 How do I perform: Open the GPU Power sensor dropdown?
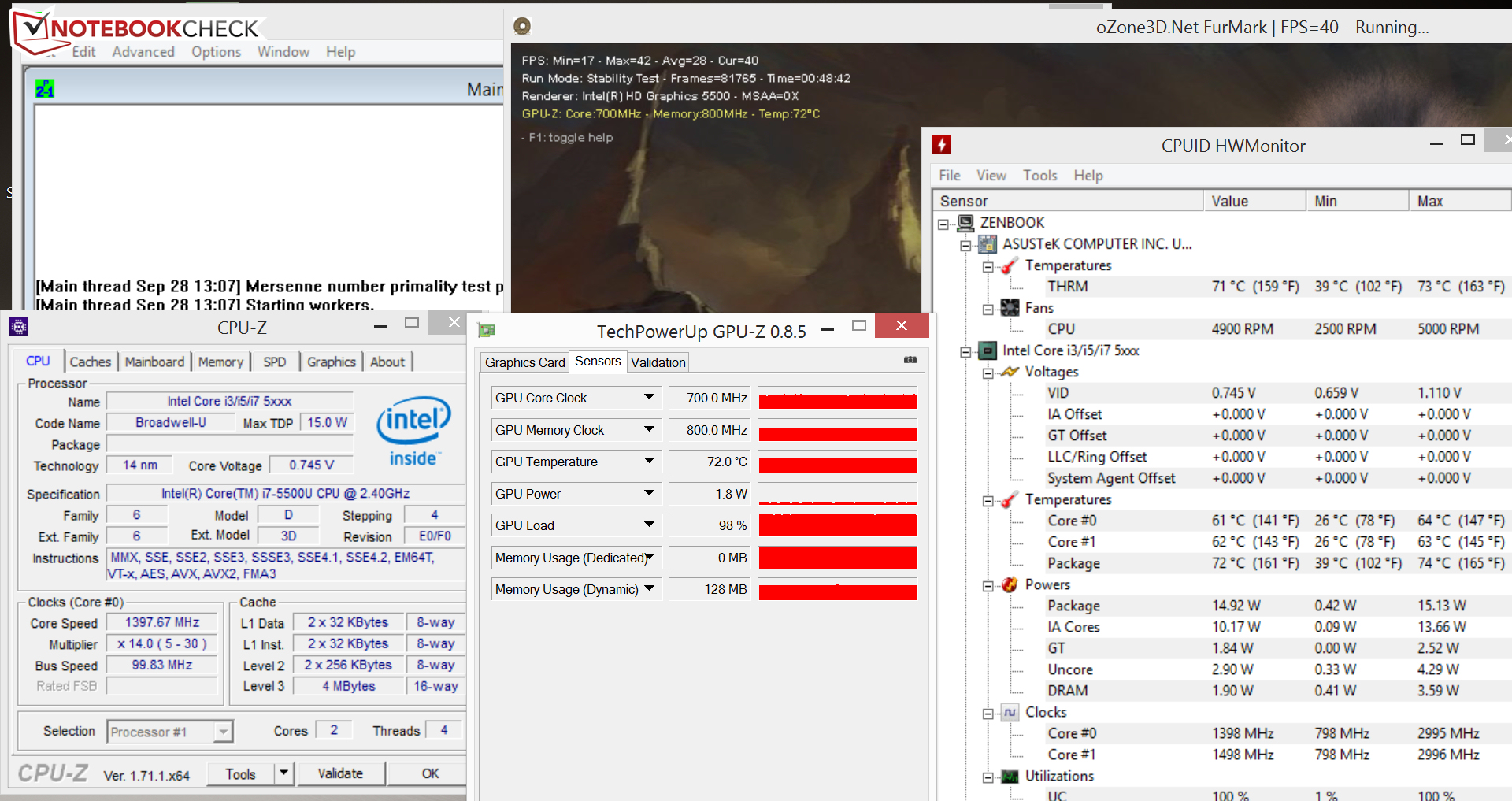[650, 493]
